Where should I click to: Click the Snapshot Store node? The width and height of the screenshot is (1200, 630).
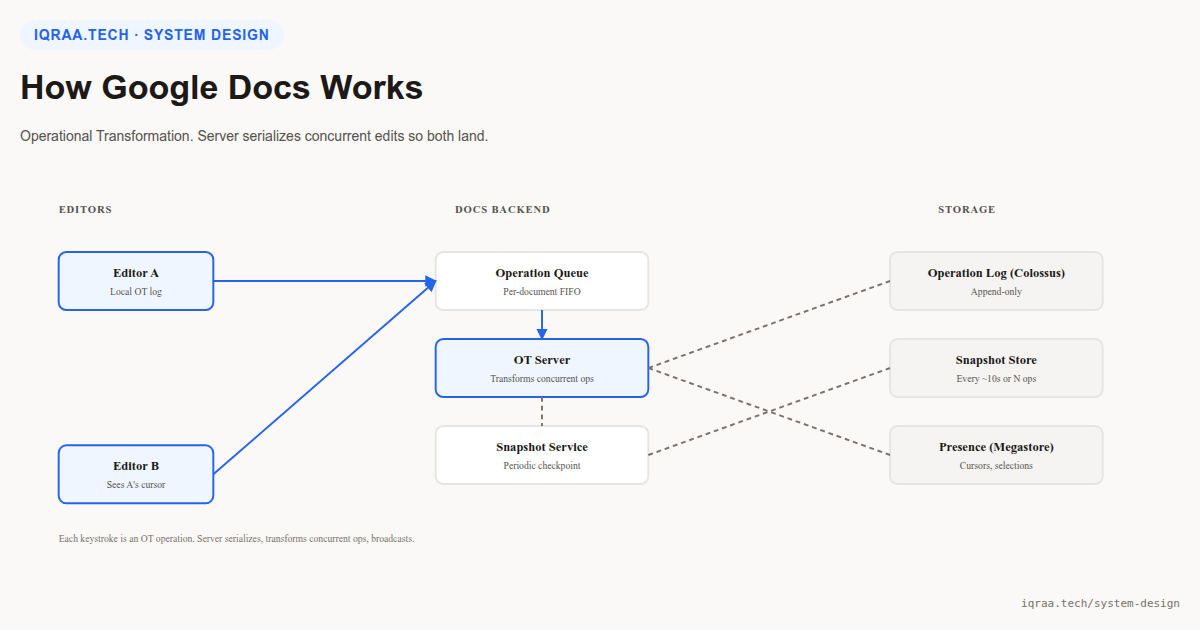996,368
